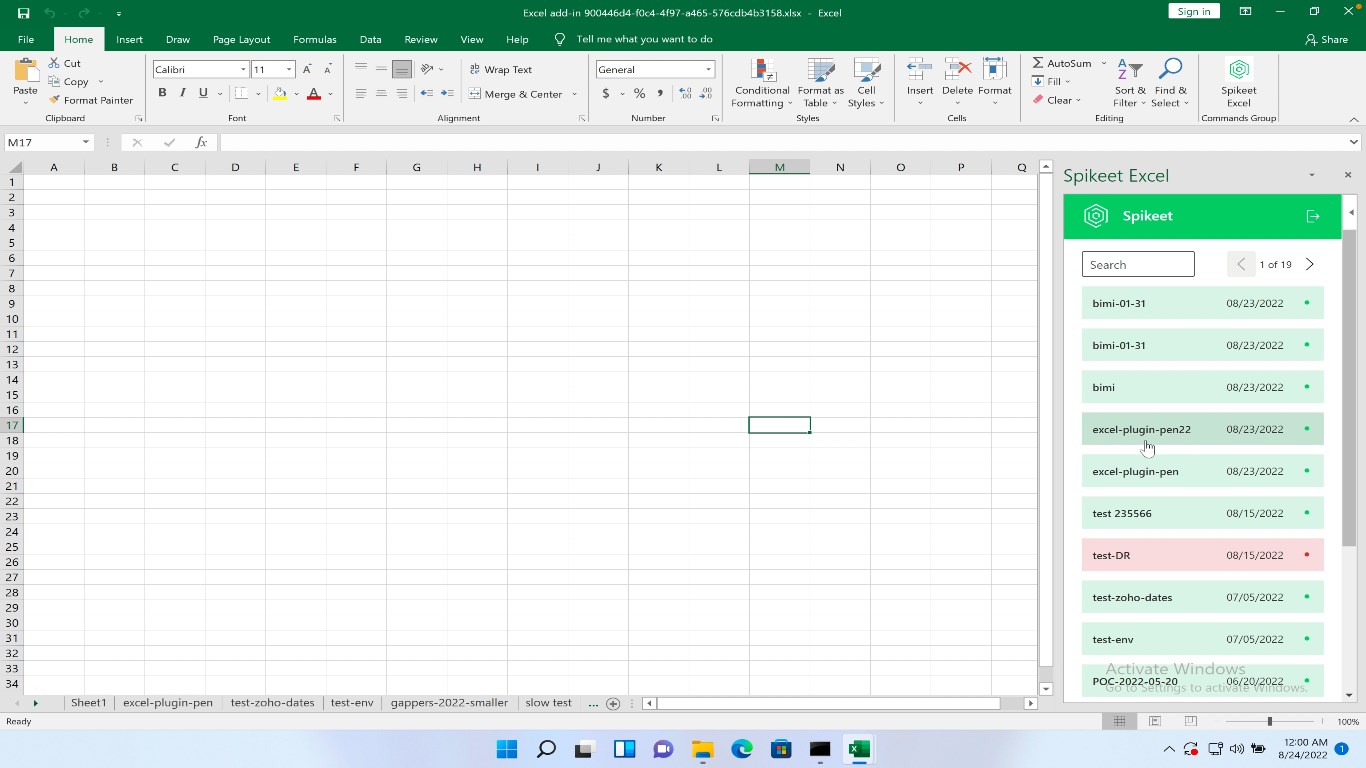
Task: Toggle Wrap Text for the cell
Action: (501, 69)
